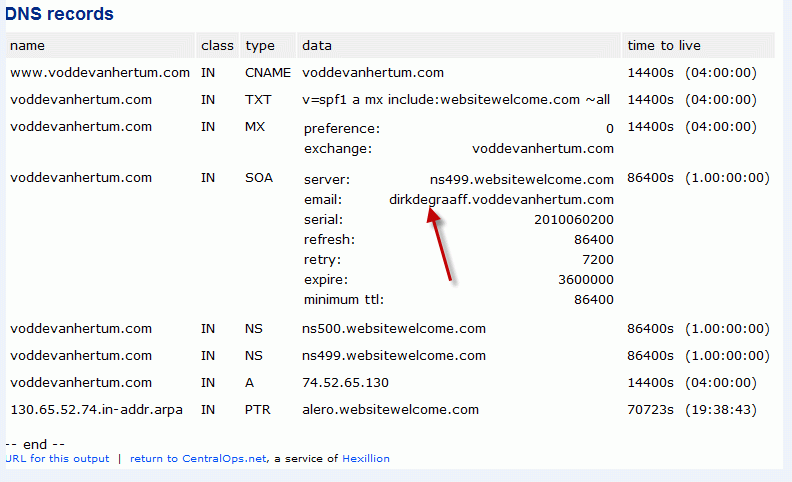Open the URL for this output link
Viewport: 792px width, 482px height.
coord(57,458)
